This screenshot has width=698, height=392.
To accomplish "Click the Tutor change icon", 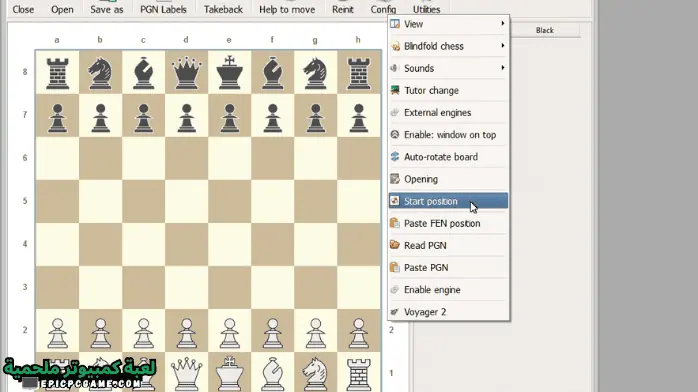I will point(395,90).
